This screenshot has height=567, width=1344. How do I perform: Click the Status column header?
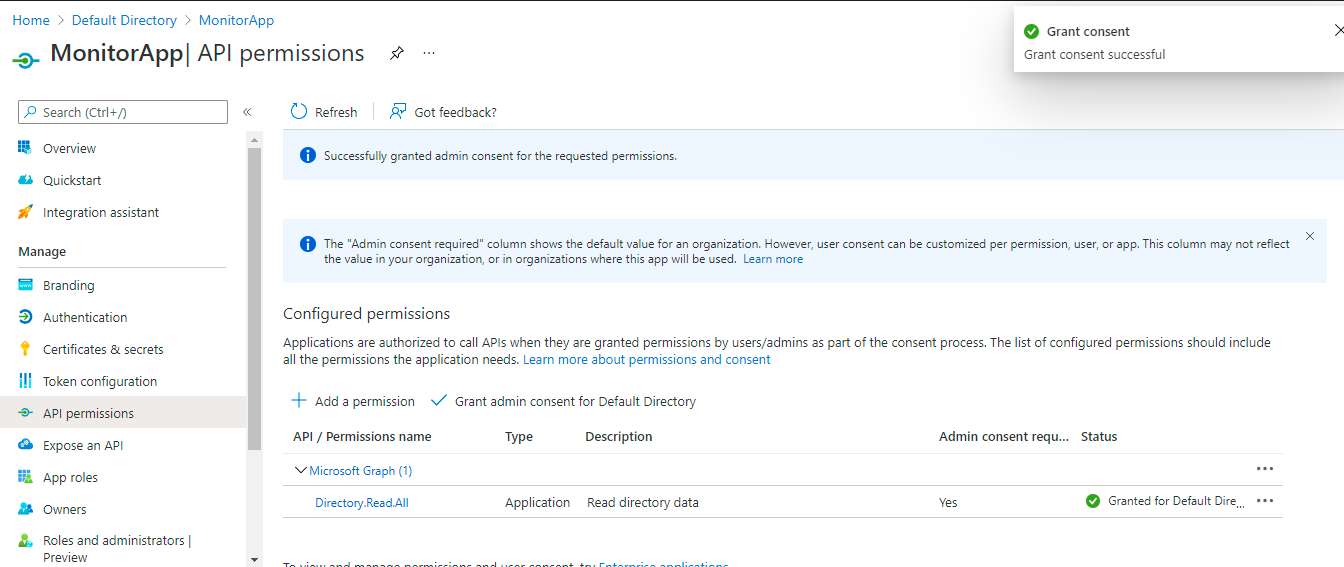tap(1099, 436)
